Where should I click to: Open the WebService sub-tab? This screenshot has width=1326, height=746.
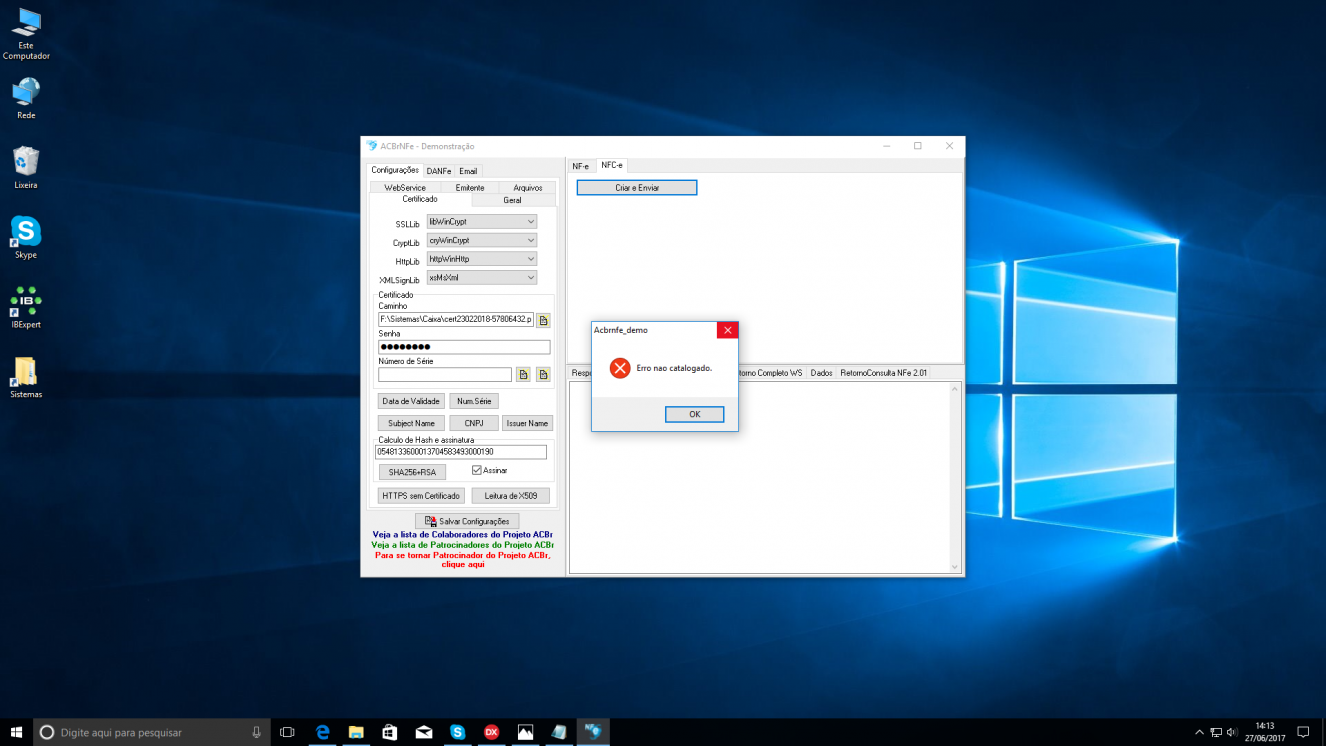click(405, 187)
